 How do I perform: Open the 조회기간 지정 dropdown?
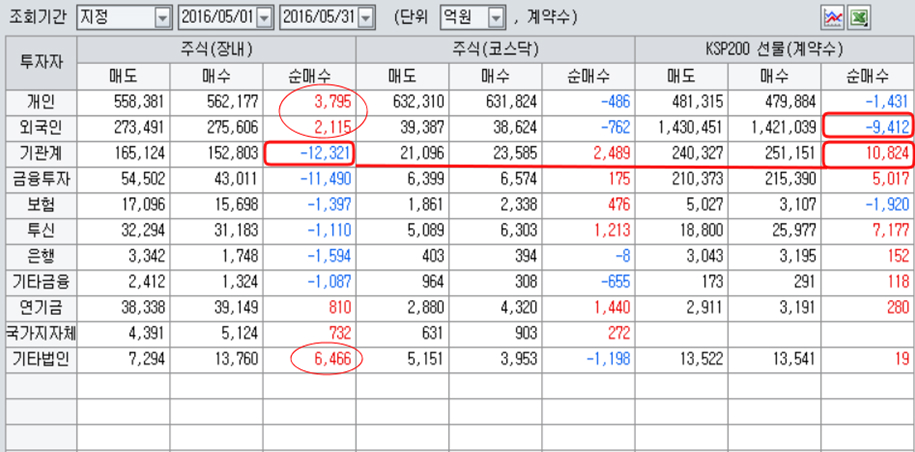point(162,18)
